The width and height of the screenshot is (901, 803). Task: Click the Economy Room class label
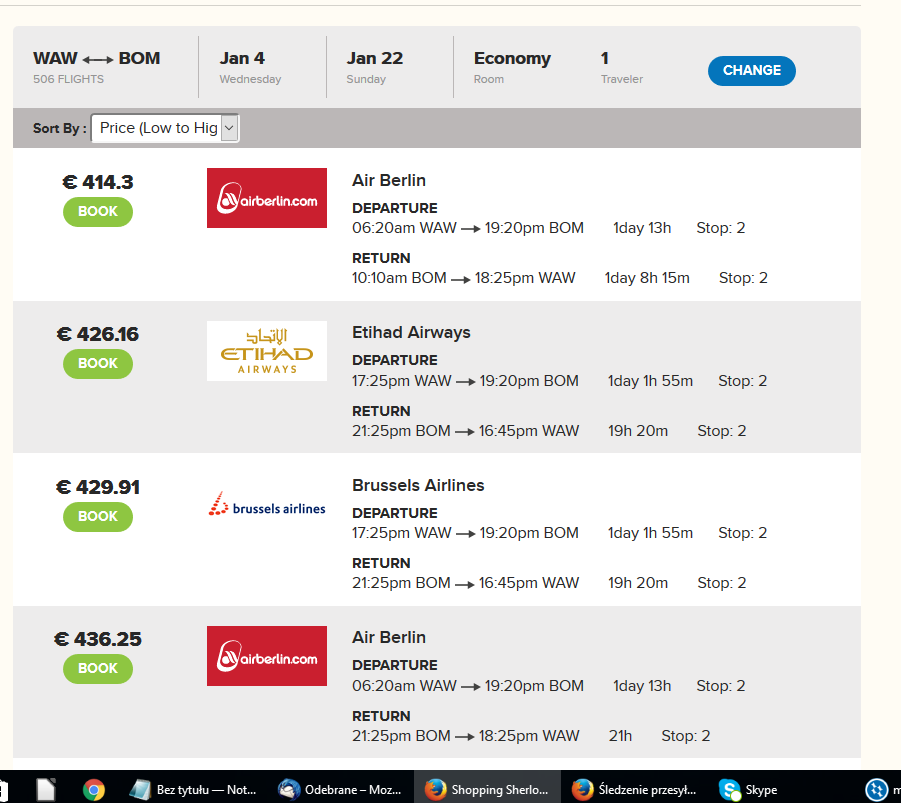[512, 67]
